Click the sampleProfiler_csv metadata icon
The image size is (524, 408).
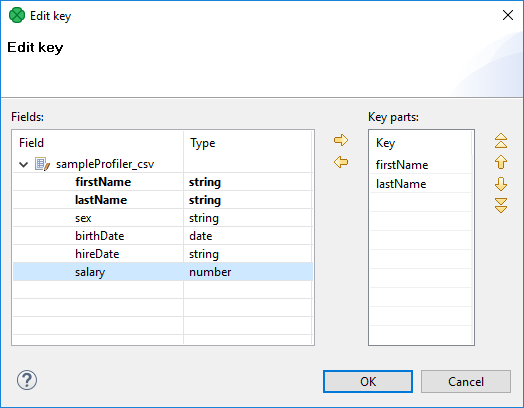point(42,164)
